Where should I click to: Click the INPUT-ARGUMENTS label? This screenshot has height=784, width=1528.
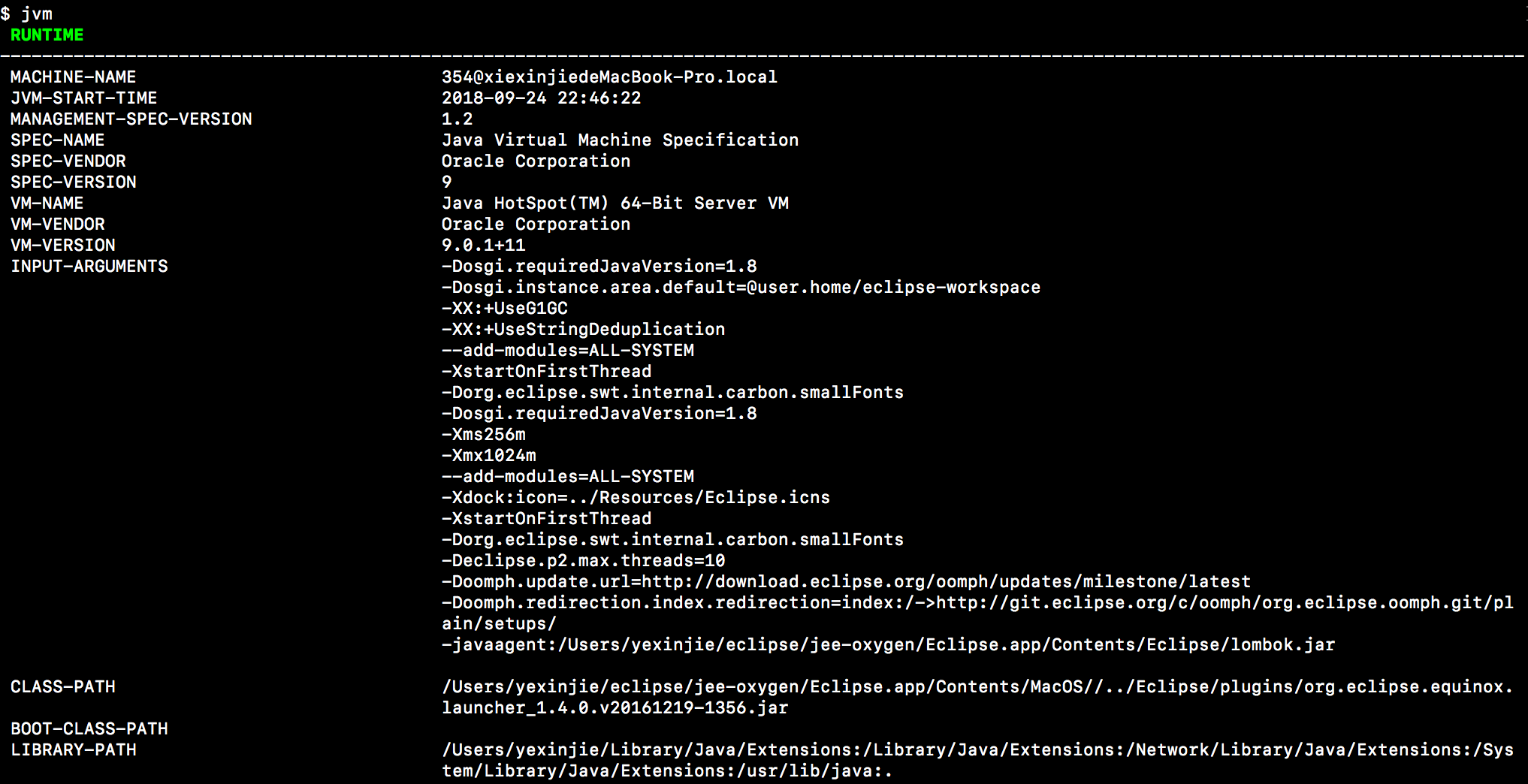(x=89, y=266)
